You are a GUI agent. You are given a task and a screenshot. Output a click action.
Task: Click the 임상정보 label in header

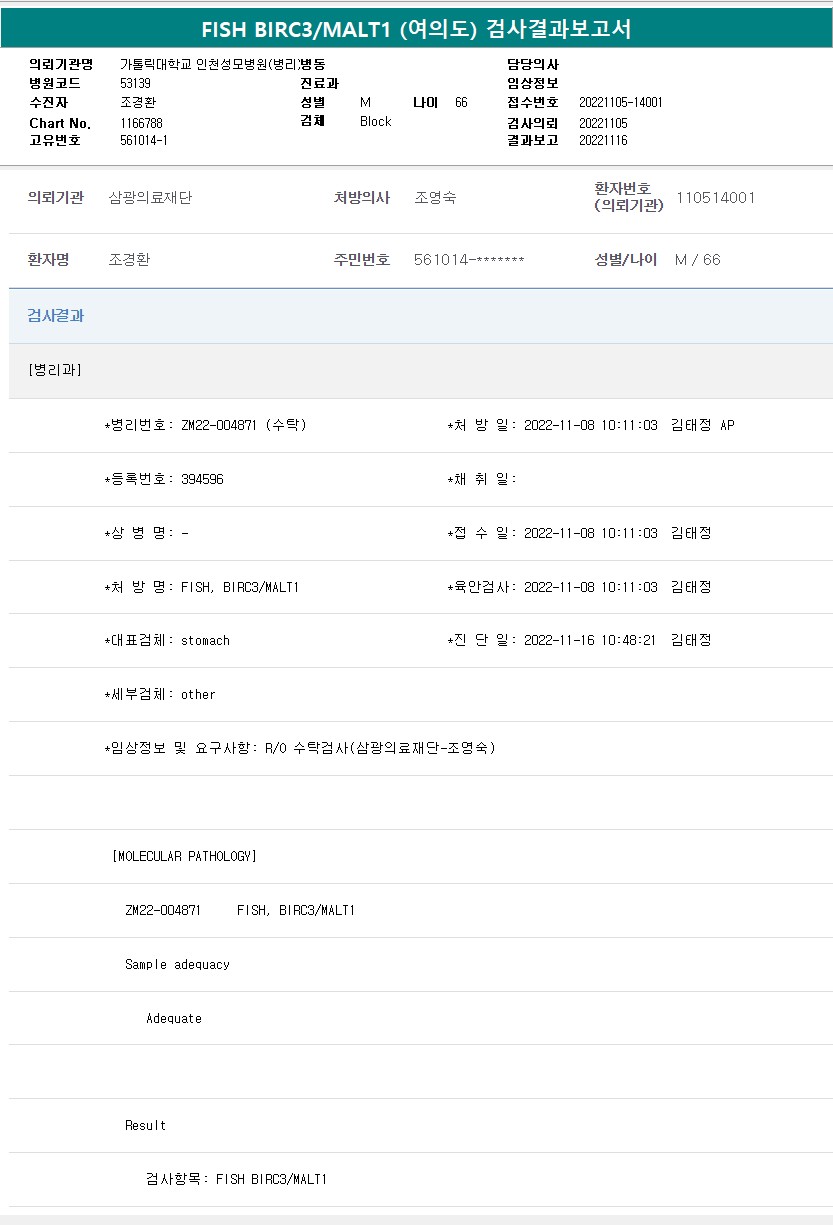(533, 83)
